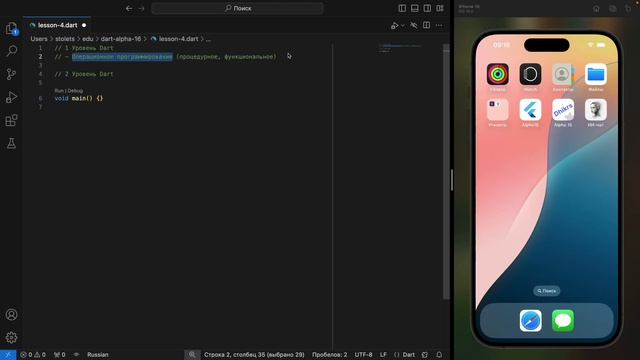Click the Run code lens above main
Viewport: 640px width, 360px height.
point(59,91)
